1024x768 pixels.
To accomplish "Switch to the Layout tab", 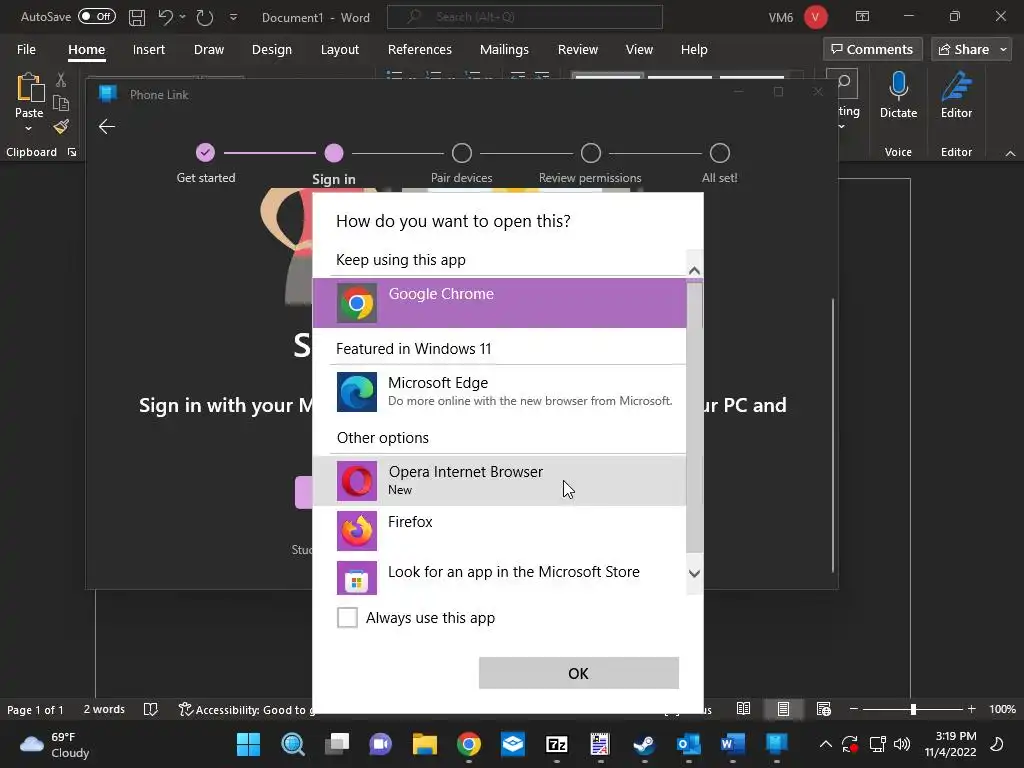I will click(x=340, y=50).
